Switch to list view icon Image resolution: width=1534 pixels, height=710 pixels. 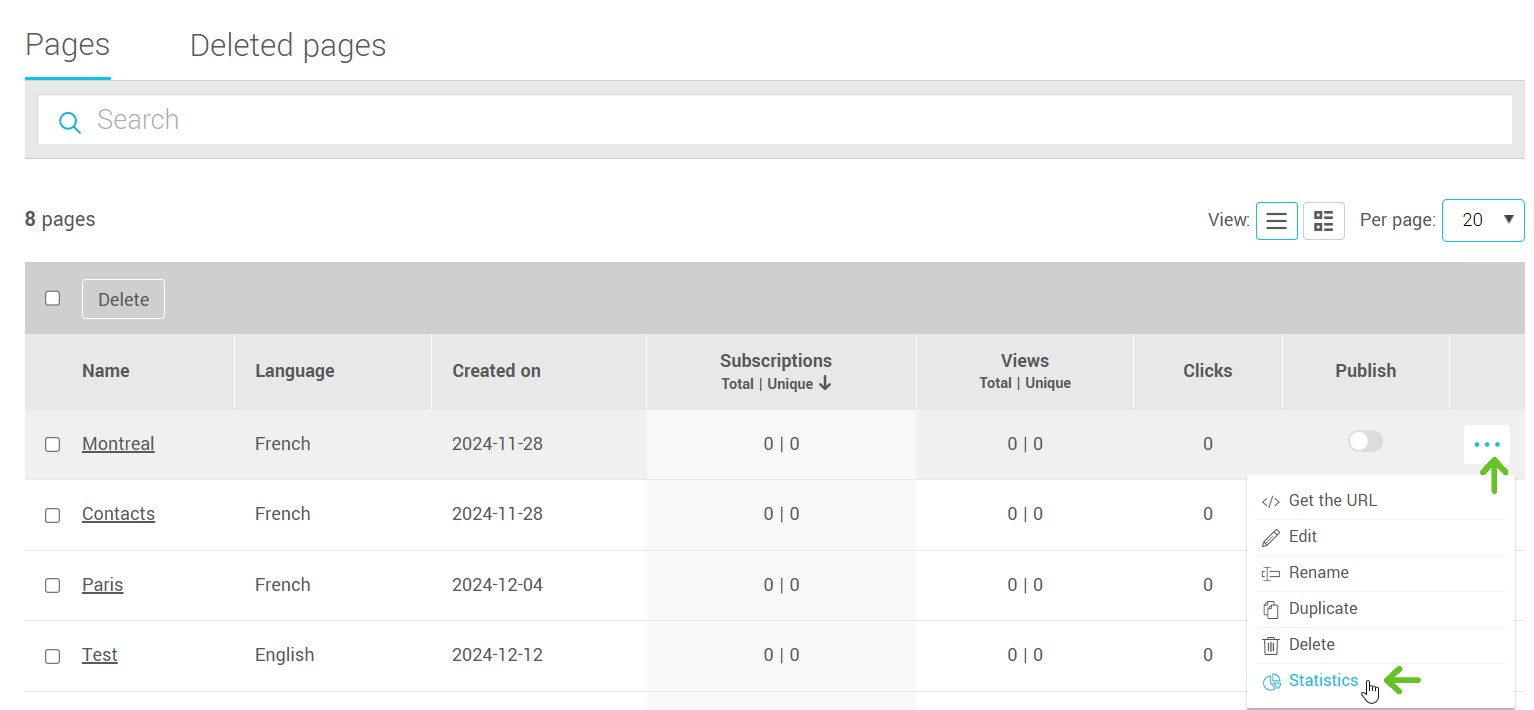coord(1276,221)
